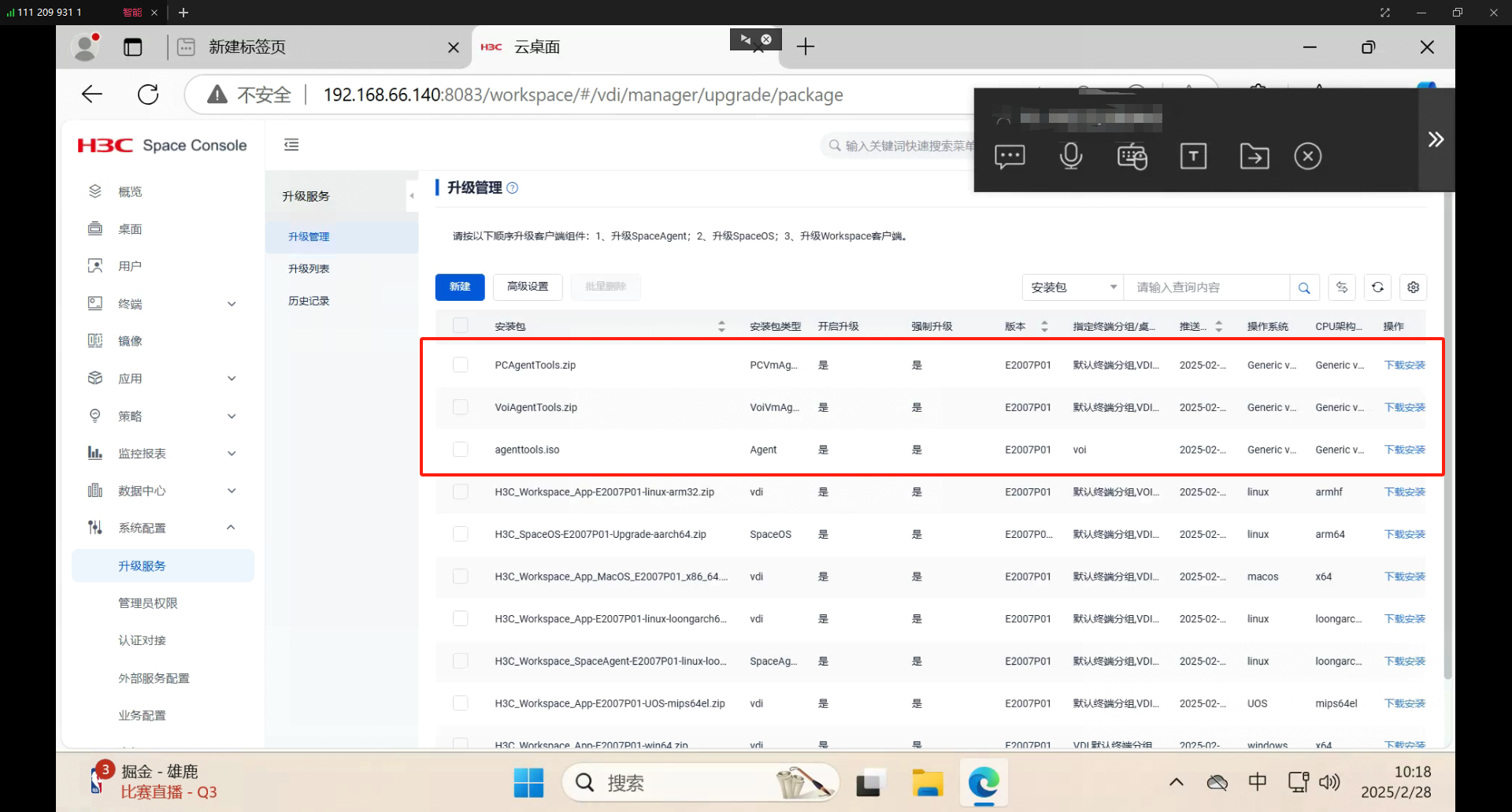
Task: Check the linux-arm32.zip package row checkbox
Action: pyautogui.click(x=461, y=491)
